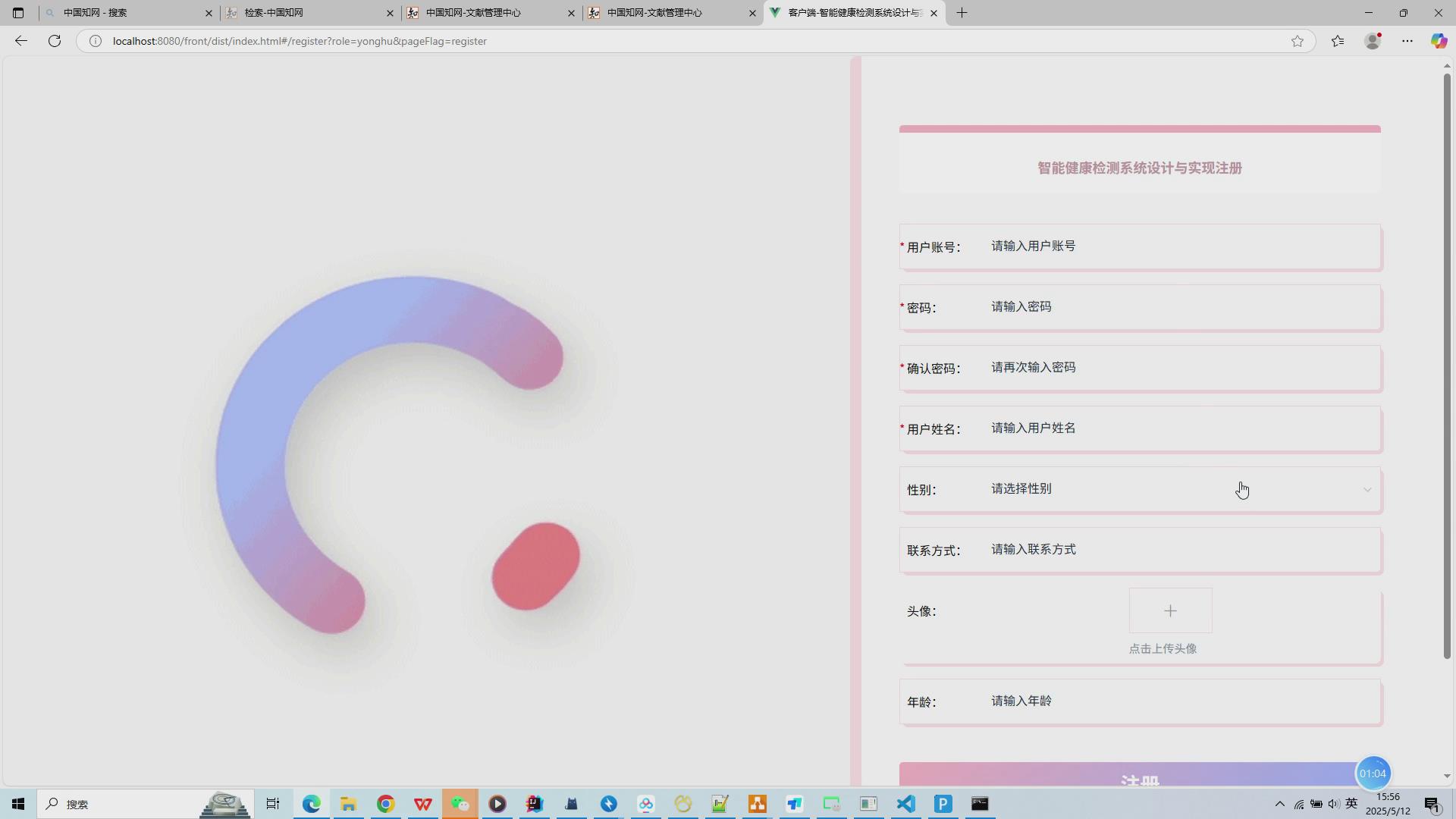Open the tab actions menu
Screen dimensions: 1456x819
[x=18, y=13]
